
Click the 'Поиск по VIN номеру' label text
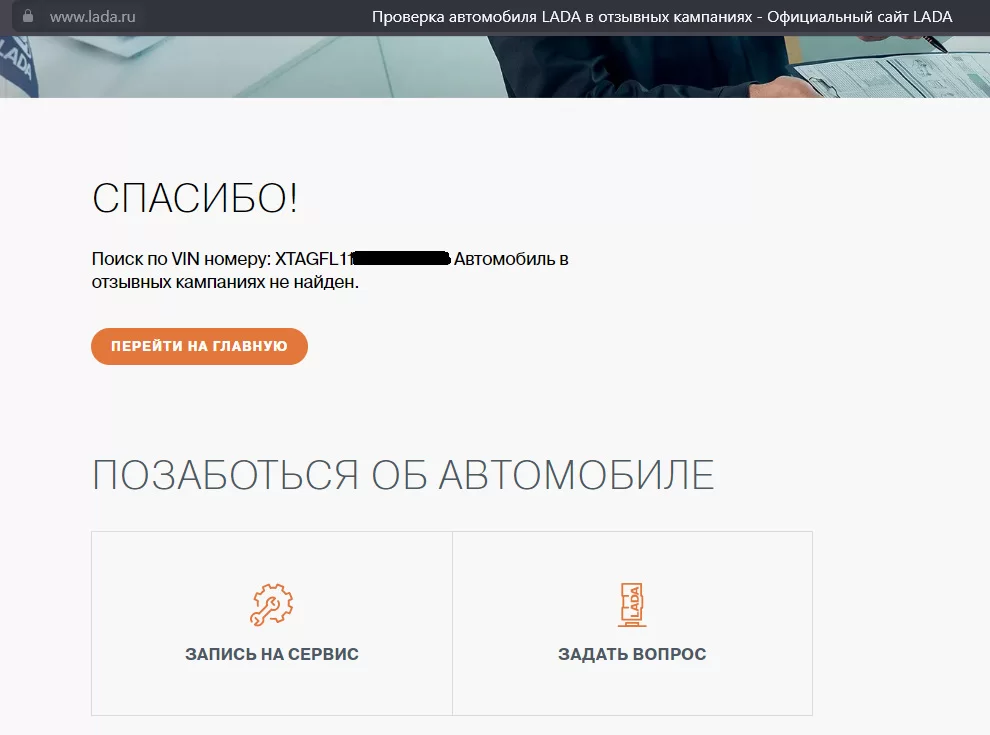[x=180, y=260]
